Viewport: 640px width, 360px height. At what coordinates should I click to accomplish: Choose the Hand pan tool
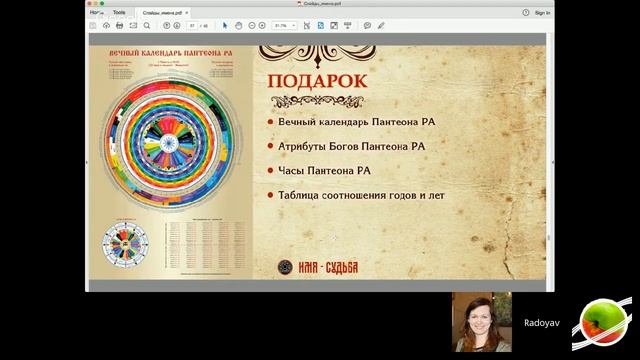(238, 25)
